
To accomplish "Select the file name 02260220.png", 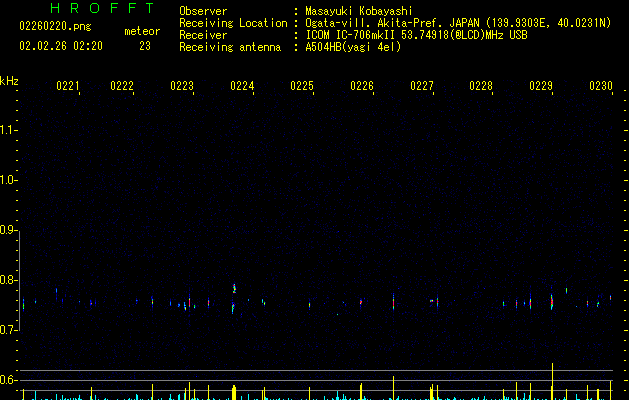I will tap(55, 26).
